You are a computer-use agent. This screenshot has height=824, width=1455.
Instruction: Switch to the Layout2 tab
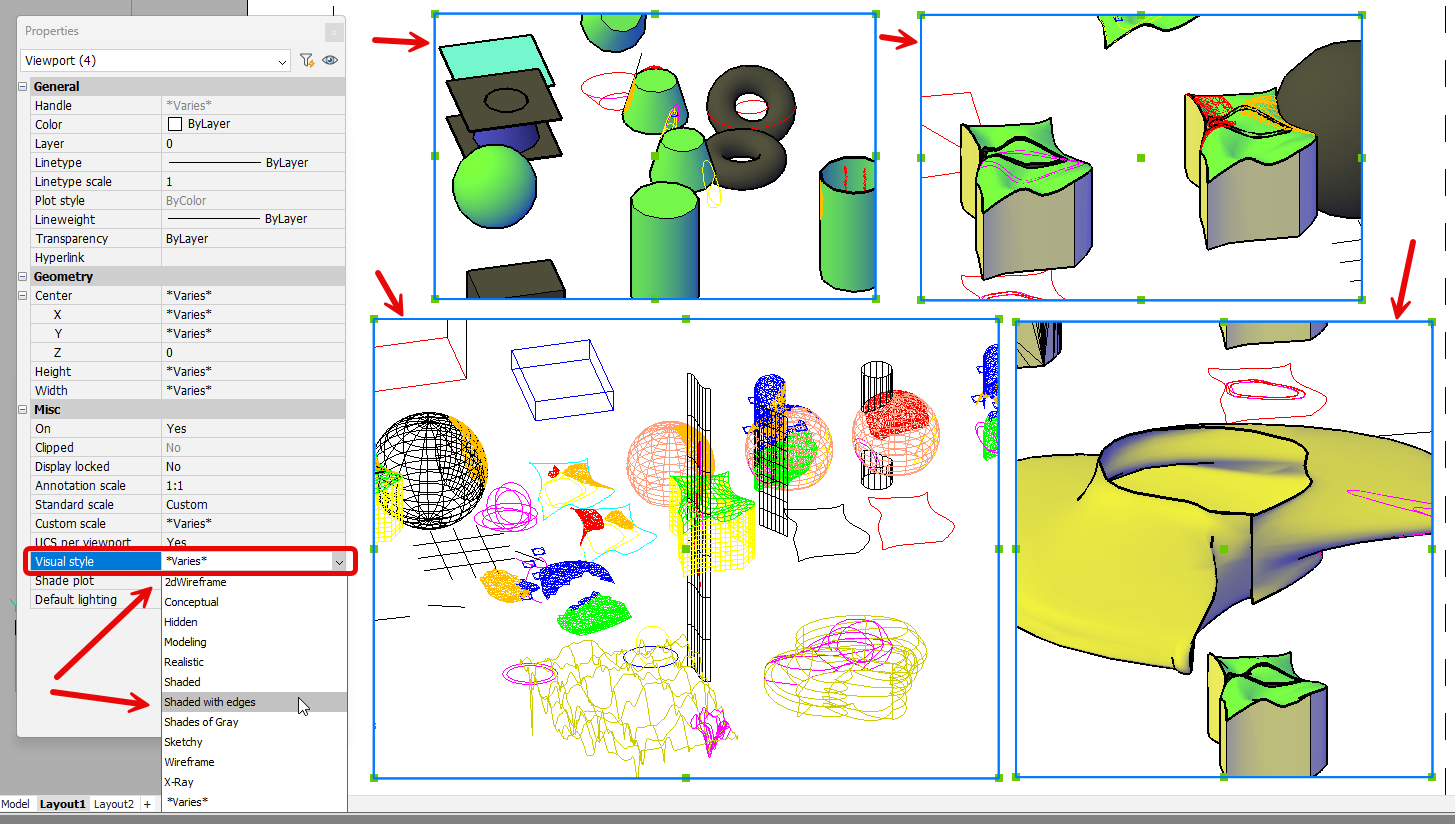pyautogui.click(x=113, y=804)
